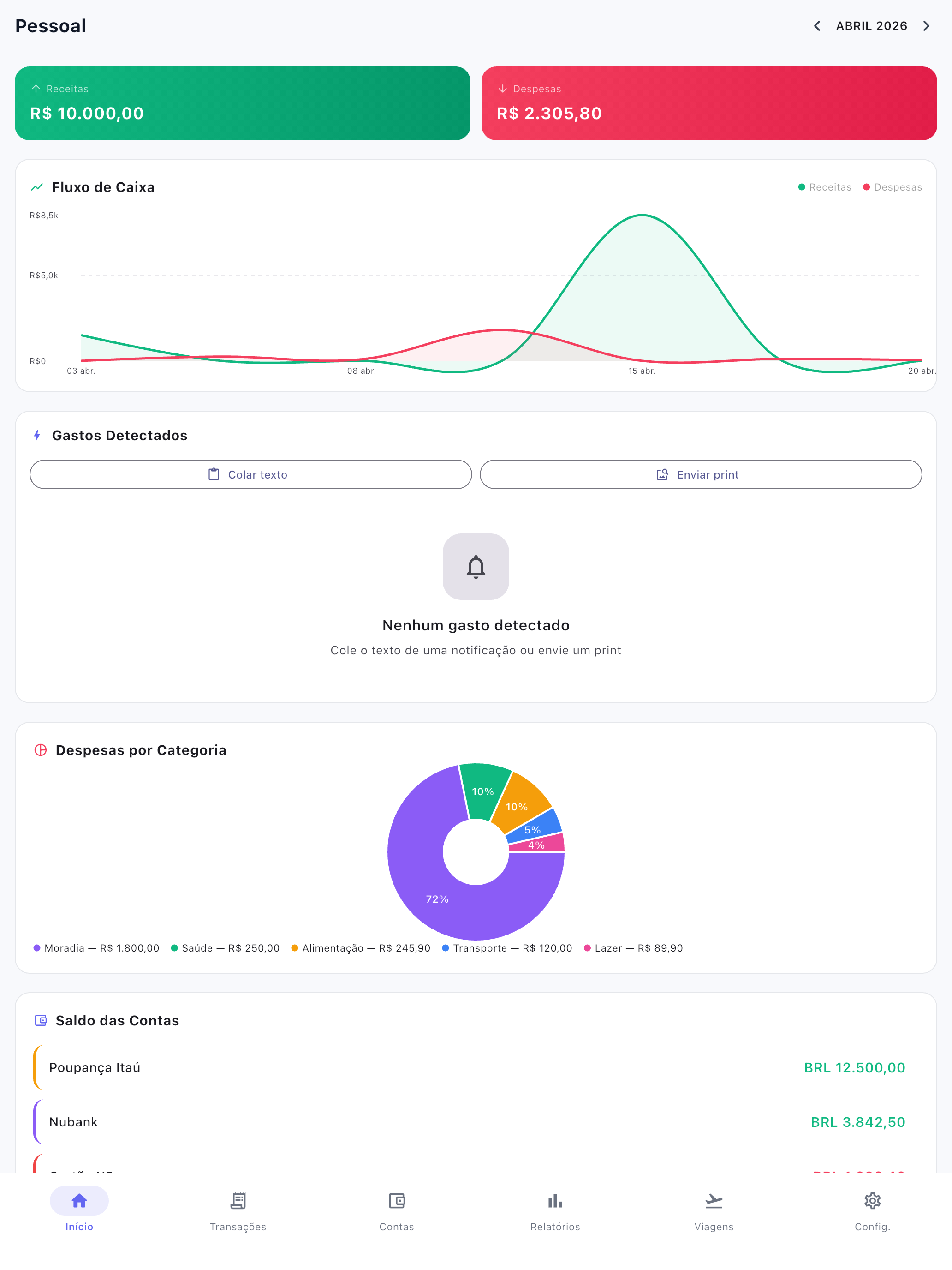This screenshot has height=1270, width=952.
Task: Click legend entry Lazer — R$ 89,90
Action: click(633, 948)
